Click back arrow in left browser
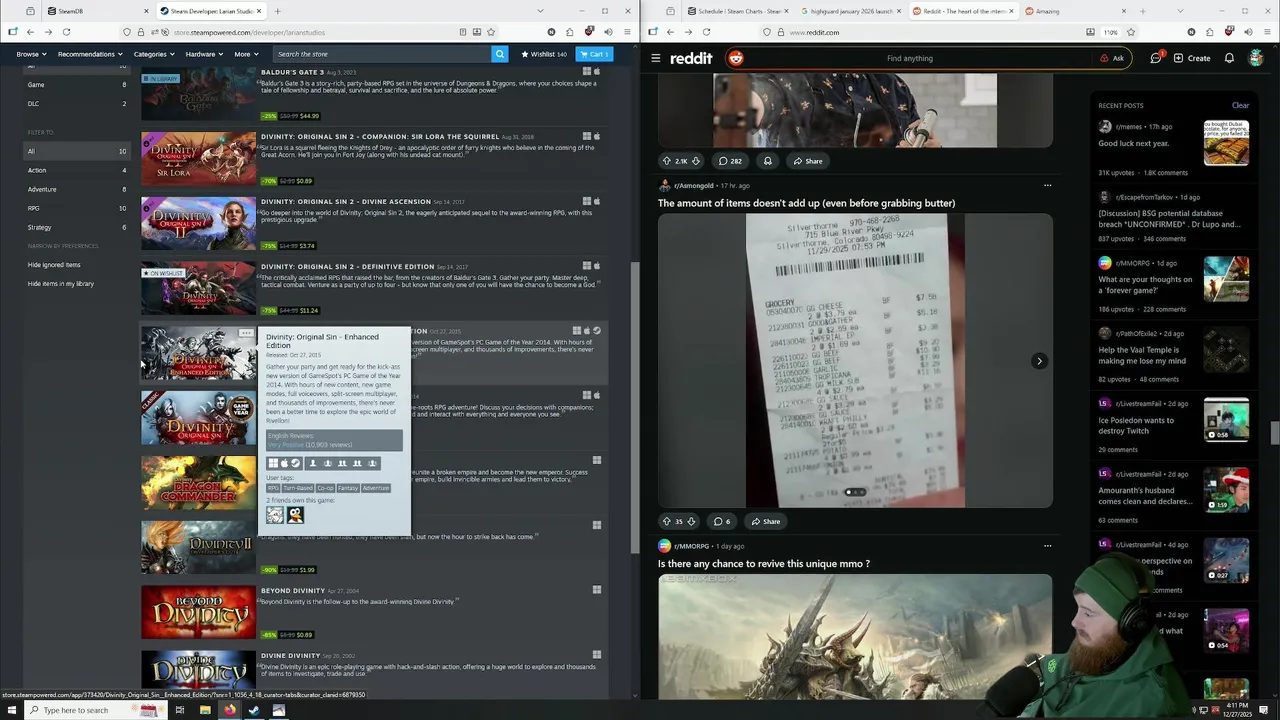The width and height of the screenshot is (1280, 720). (31, 32)
